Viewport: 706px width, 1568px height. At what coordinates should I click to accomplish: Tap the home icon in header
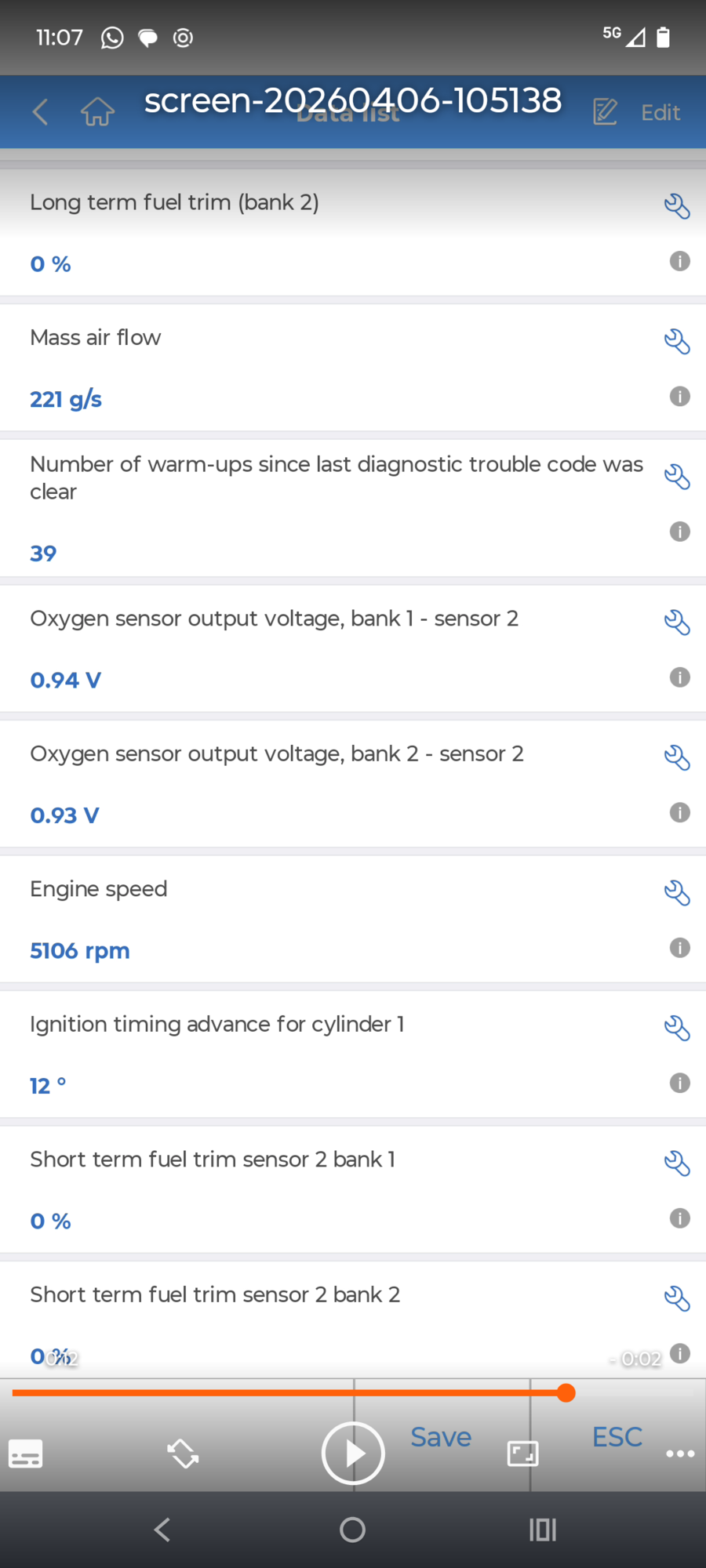pos(97,112)
